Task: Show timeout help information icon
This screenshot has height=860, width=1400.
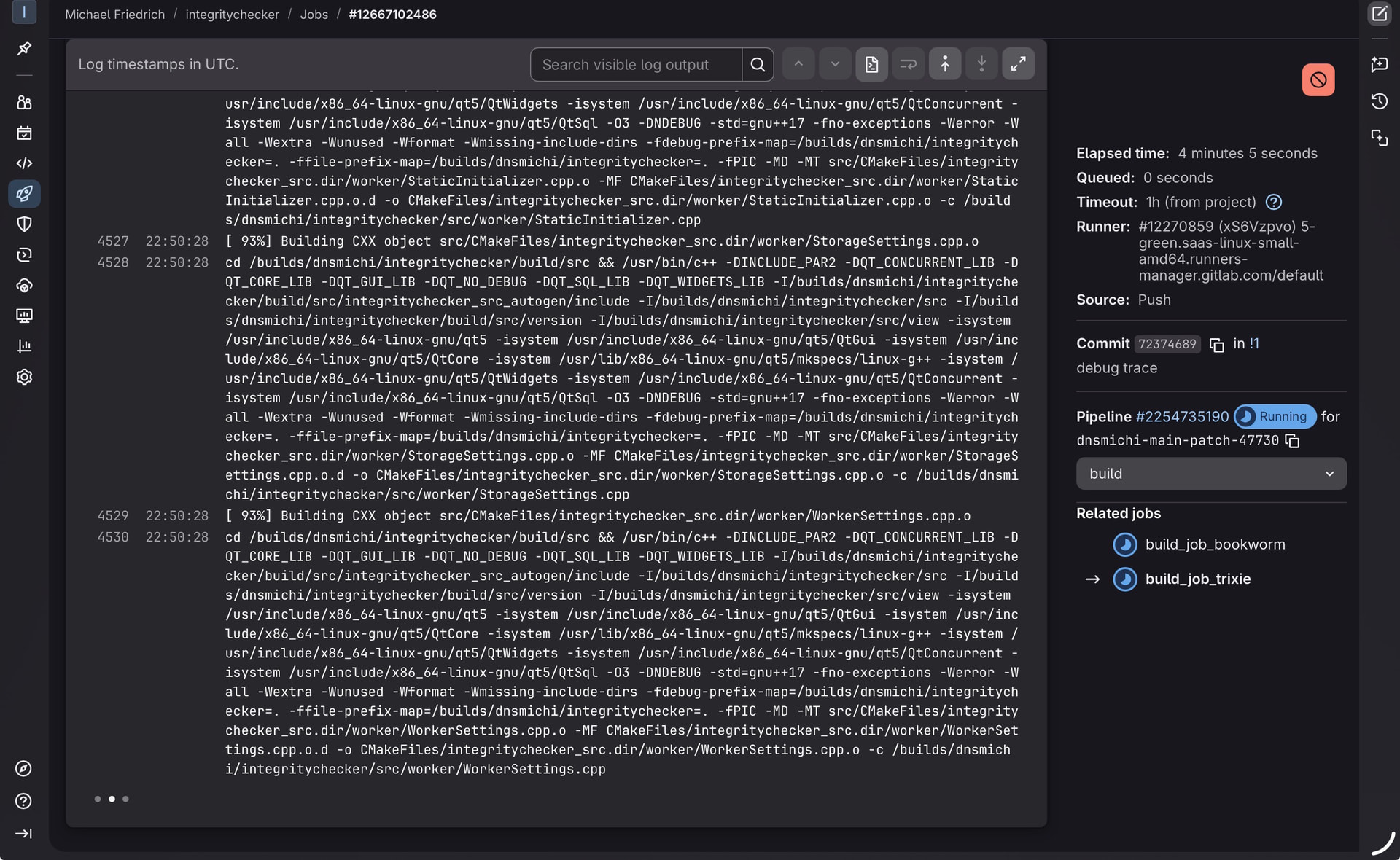Action: click(1273, 202)
